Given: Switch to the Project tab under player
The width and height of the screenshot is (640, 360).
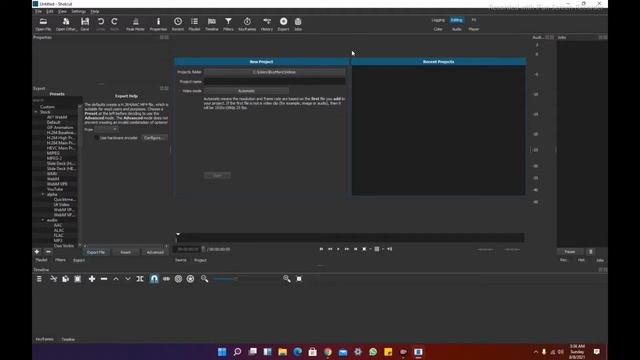Looking at the screenshot, I should (200, 260).
